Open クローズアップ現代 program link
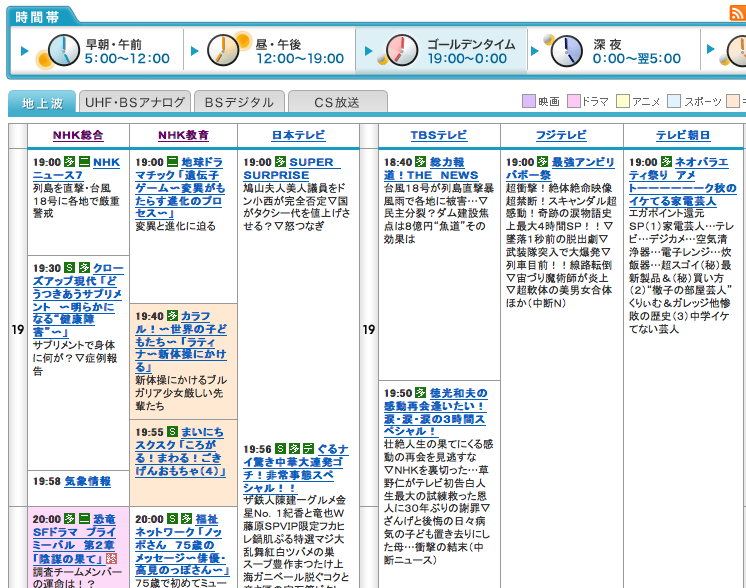 (78, 300)
